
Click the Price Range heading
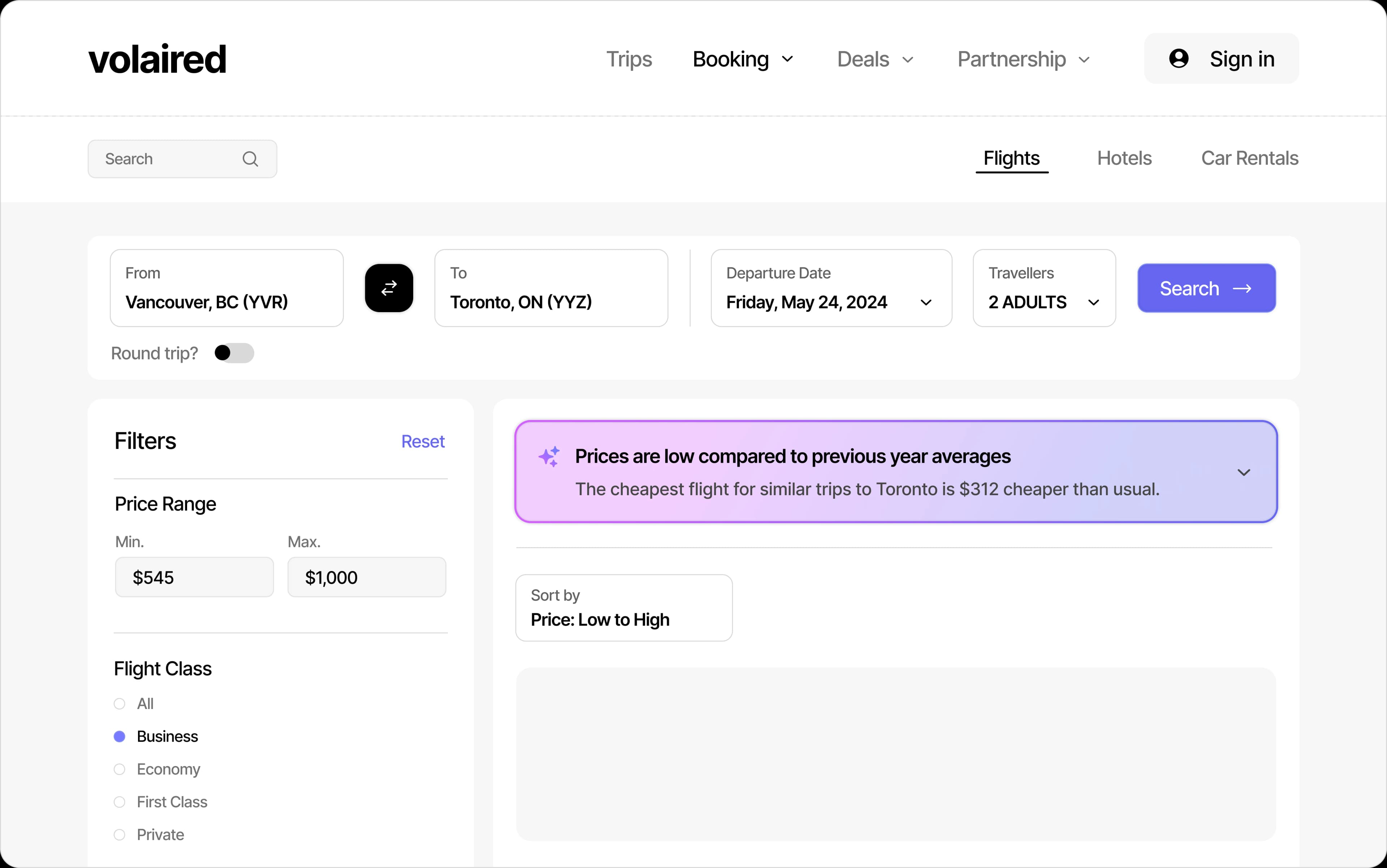[x=165, y=504]
